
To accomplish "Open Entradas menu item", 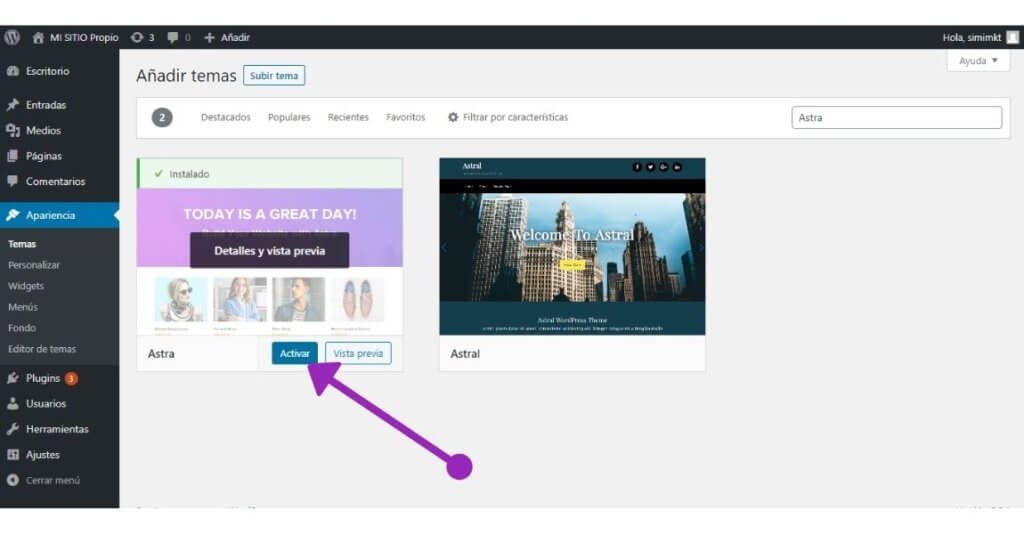I will point(46,104).
